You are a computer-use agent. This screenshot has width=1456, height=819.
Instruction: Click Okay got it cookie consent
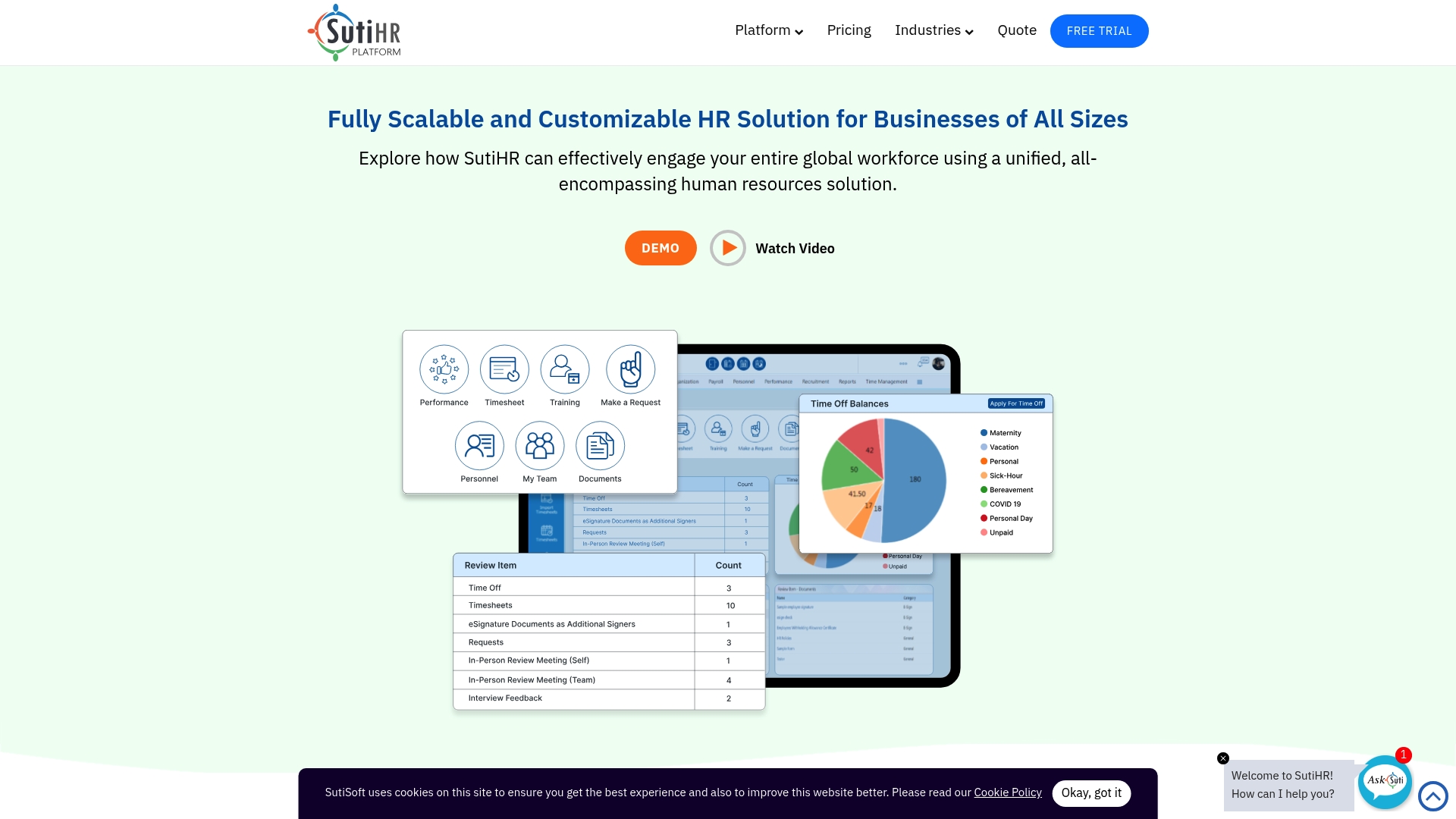point(1092,792)
